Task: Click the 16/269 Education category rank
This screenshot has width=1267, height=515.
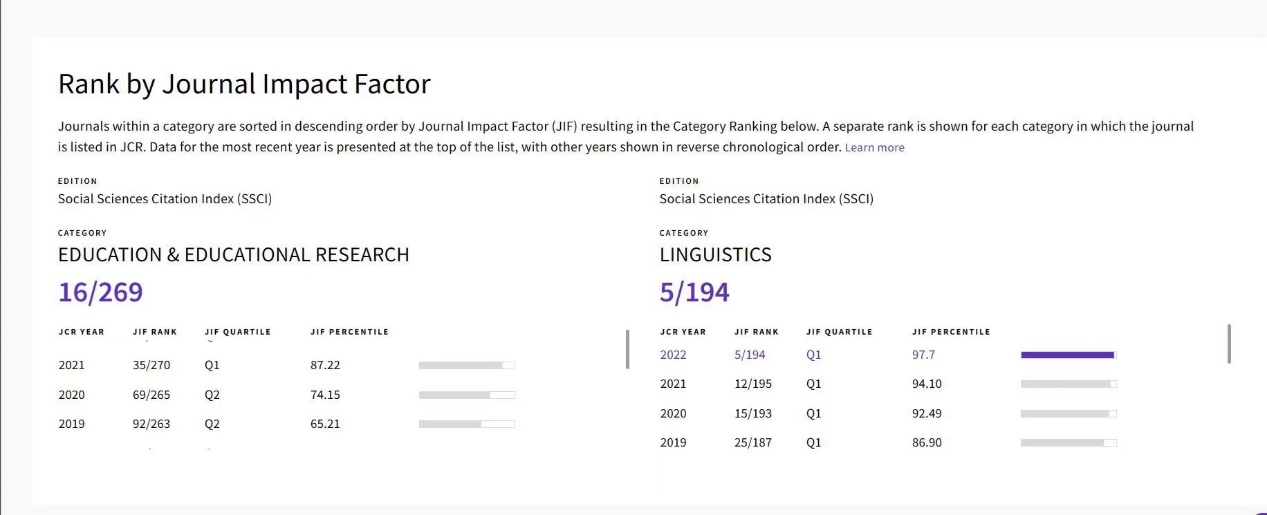Action: point(100,292)
